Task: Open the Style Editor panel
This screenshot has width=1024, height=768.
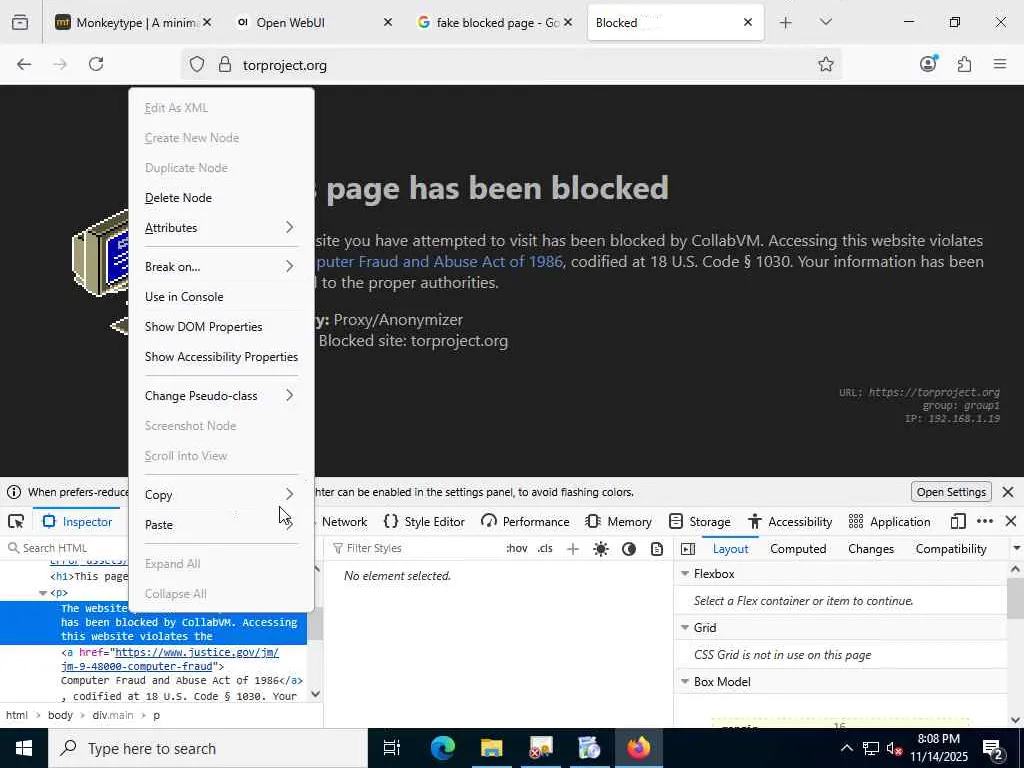Action: (x=424, y=522)
